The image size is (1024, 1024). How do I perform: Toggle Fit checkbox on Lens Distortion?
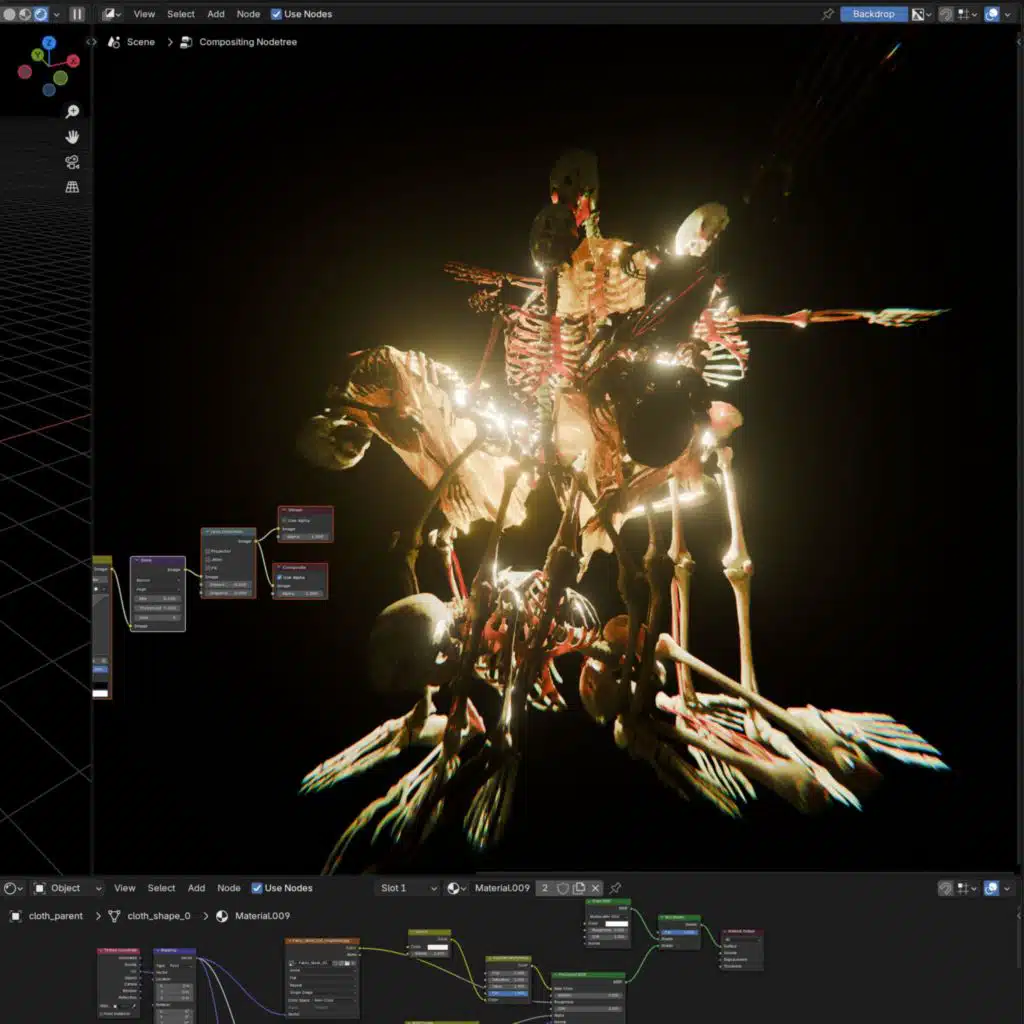pos(208,568)
